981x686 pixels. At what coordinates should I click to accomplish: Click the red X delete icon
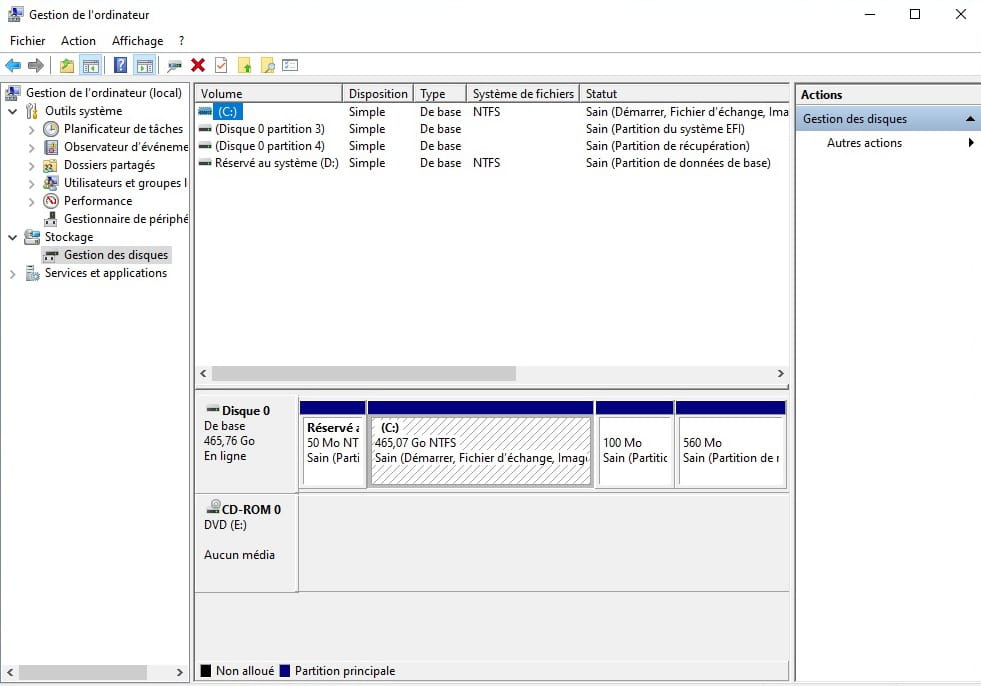pyautogui.click(x=198, y=66)
